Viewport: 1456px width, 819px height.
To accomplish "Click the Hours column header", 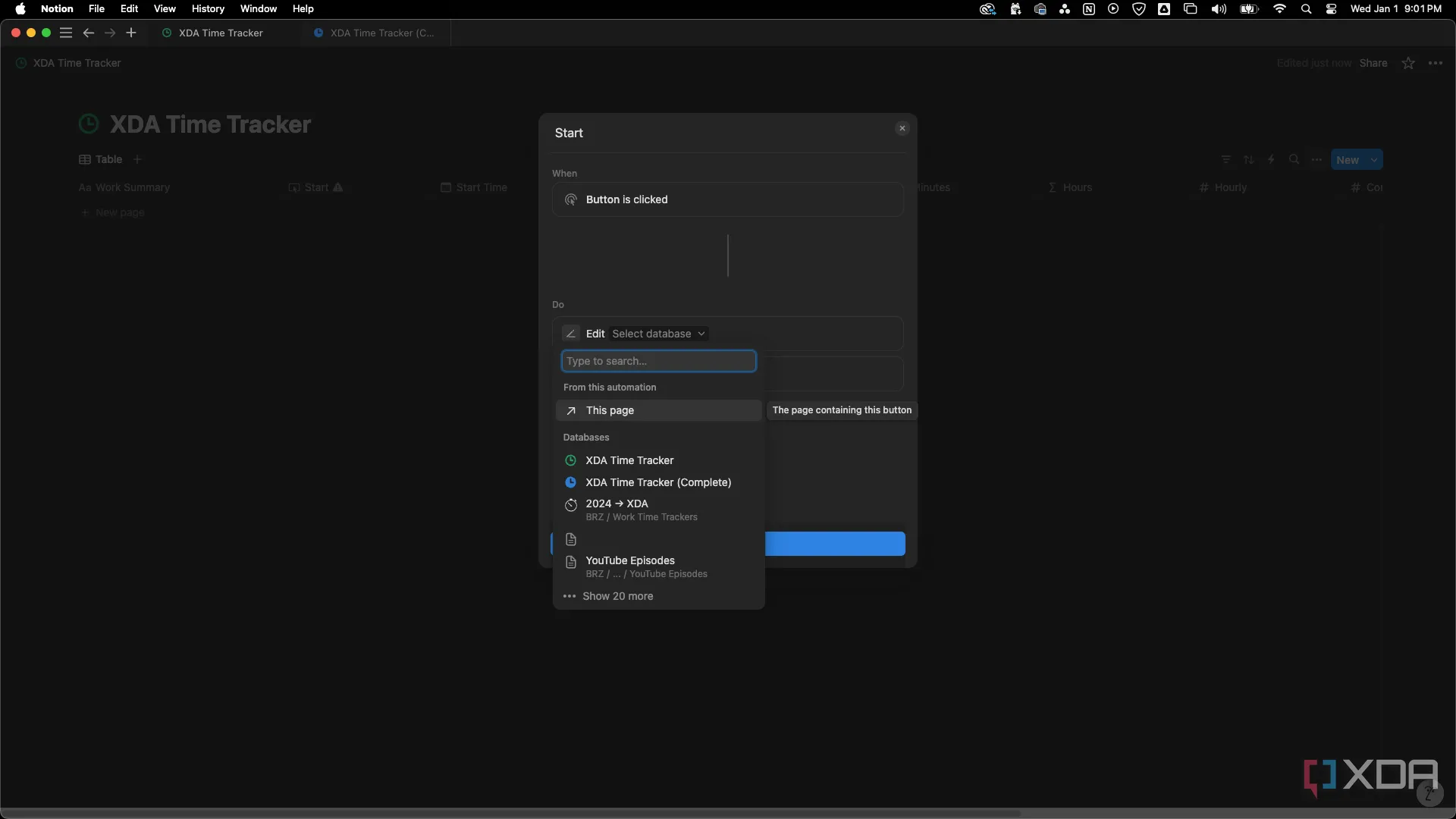I will (x=1070, y=187).
